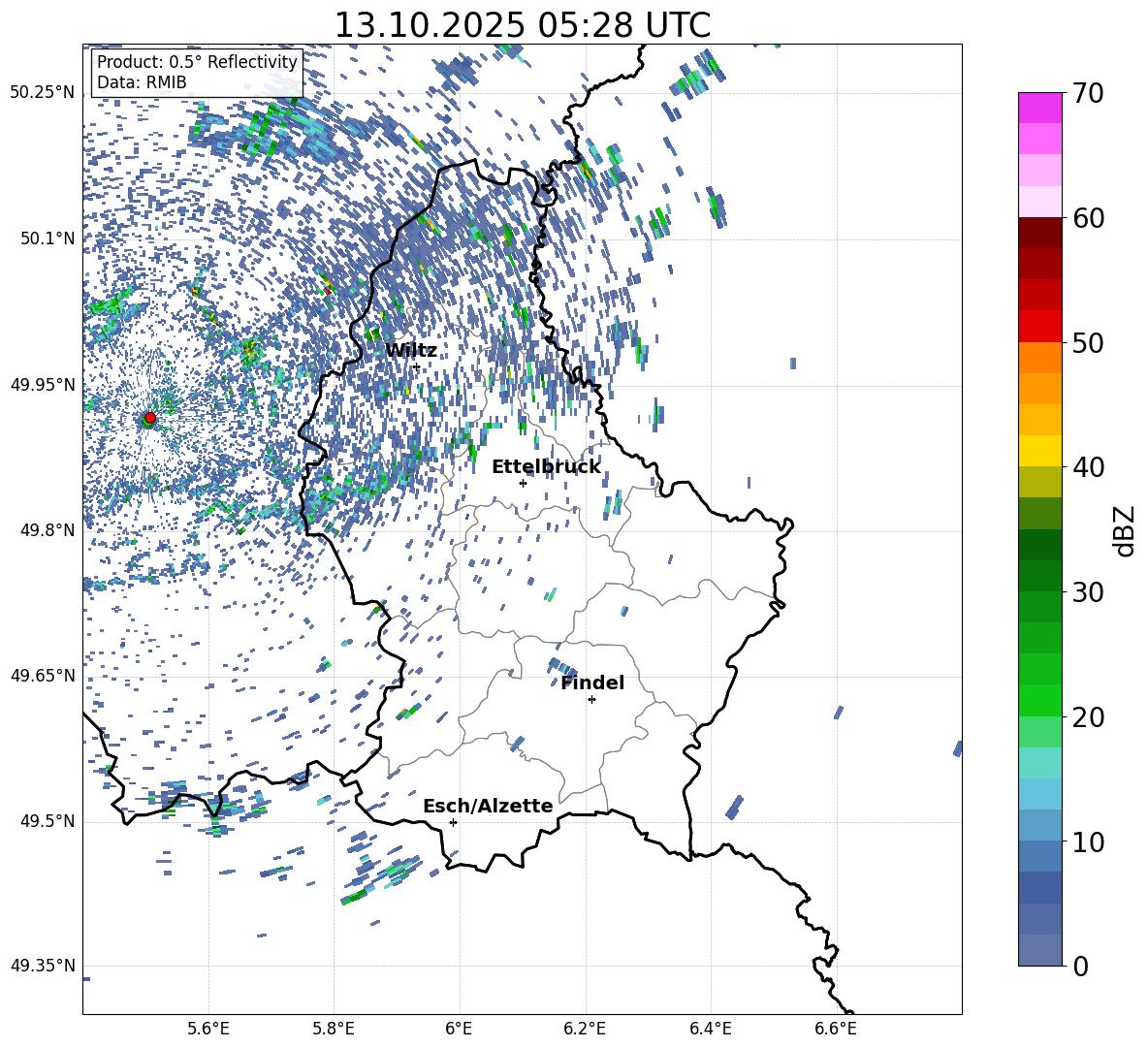1148x1048 pixels.
Task: Click the 'Data: RMIB' text
Action: click(142, 82)
